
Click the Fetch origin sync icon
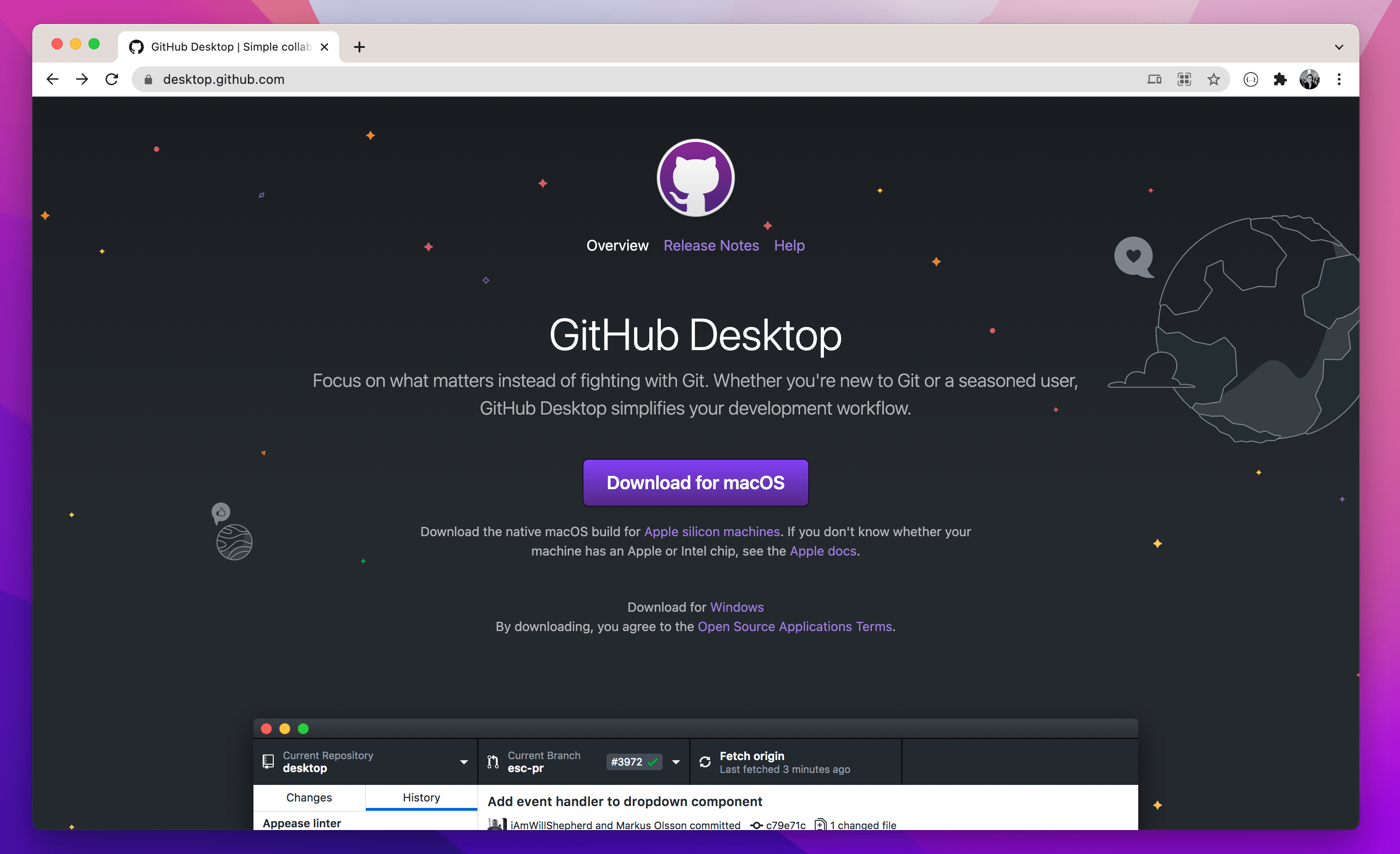click(x=706, y=762)
